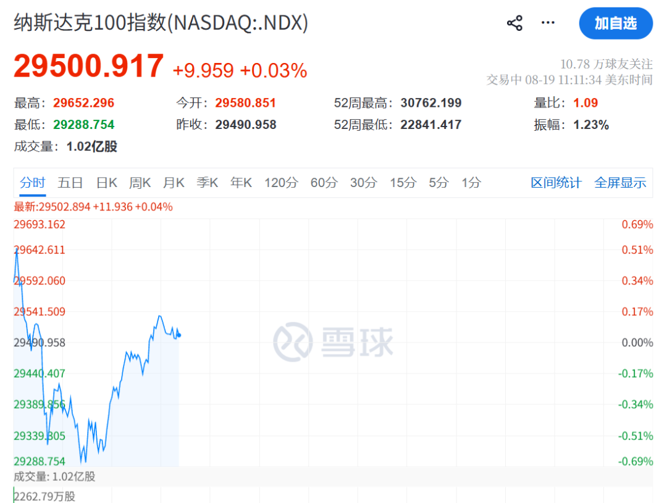Image resolution: width=667 pixels, height=503 pixels.
Task: Show the 60分 interval chart
Action: click(x=324, y=183)
